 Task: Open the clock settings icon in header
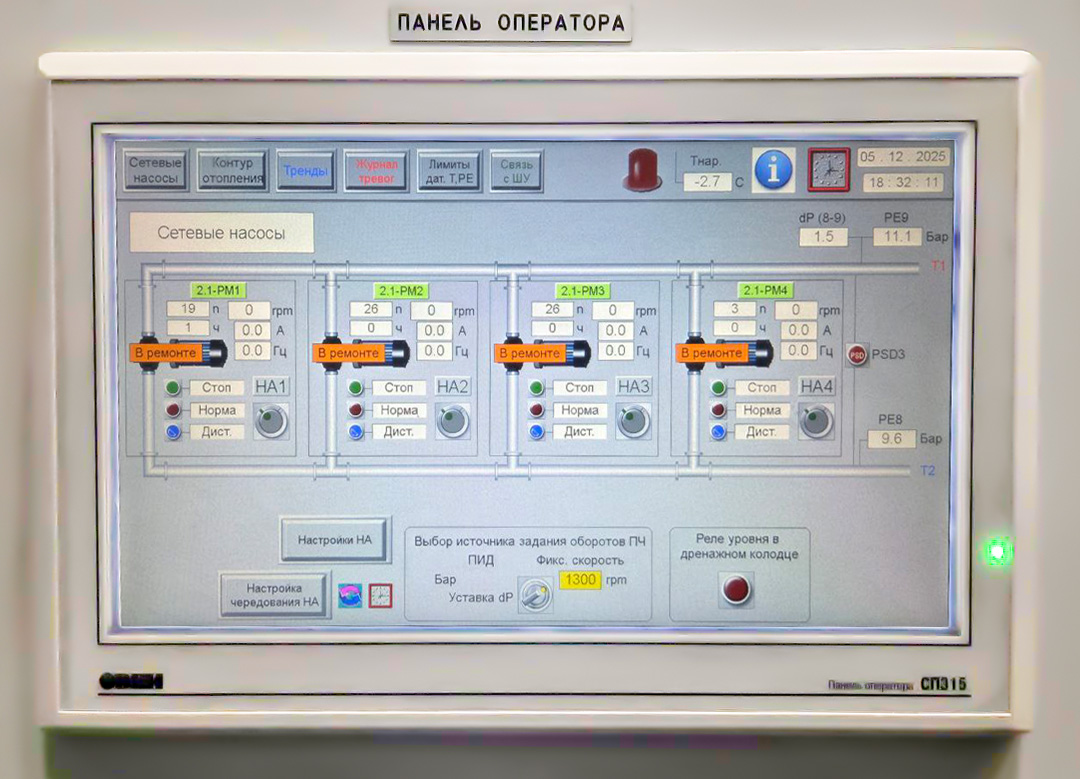pyautogui.click(x=828, y=170)
